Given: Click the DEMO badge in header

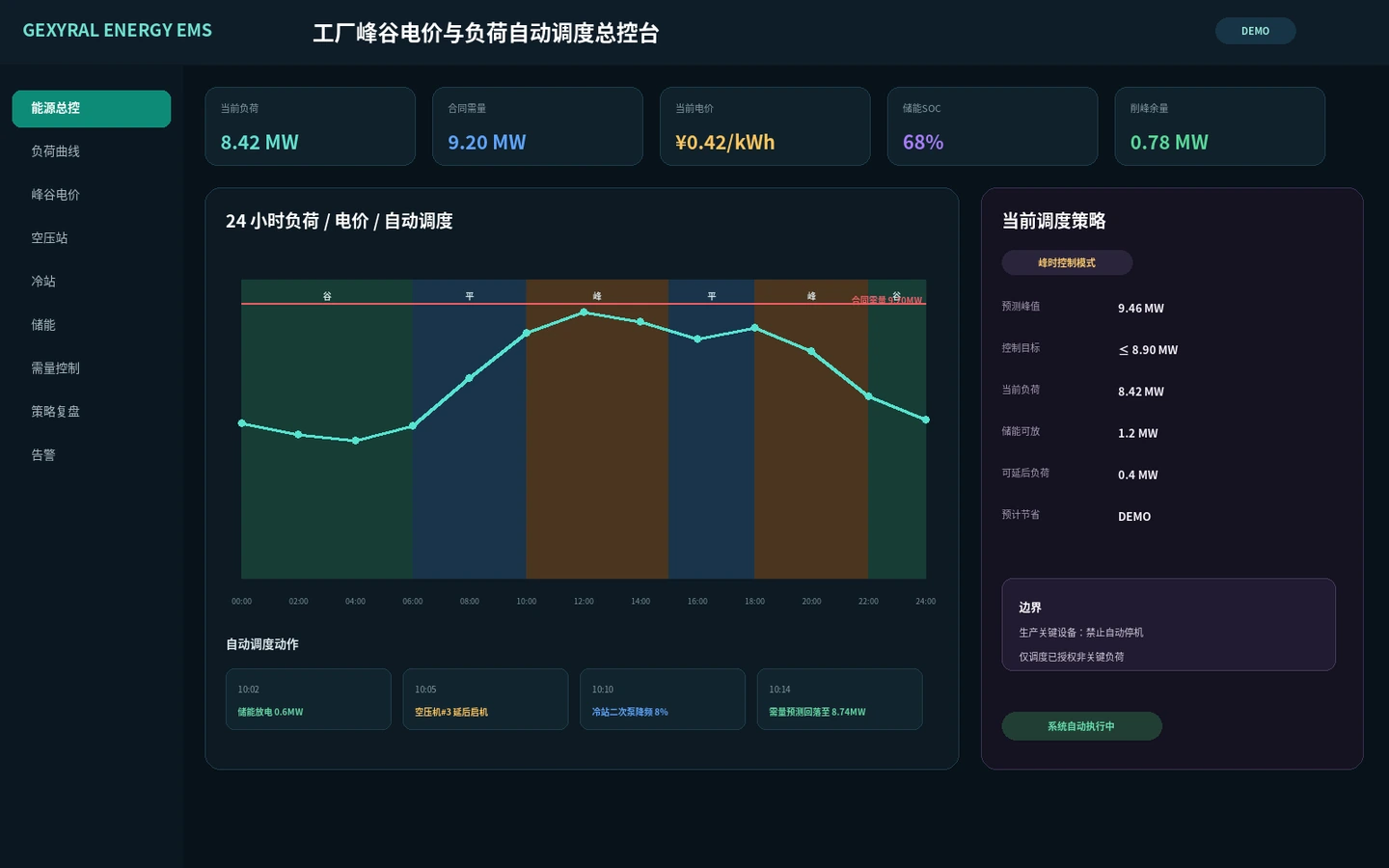Looking at the screenshot, I should point(1255,31).
